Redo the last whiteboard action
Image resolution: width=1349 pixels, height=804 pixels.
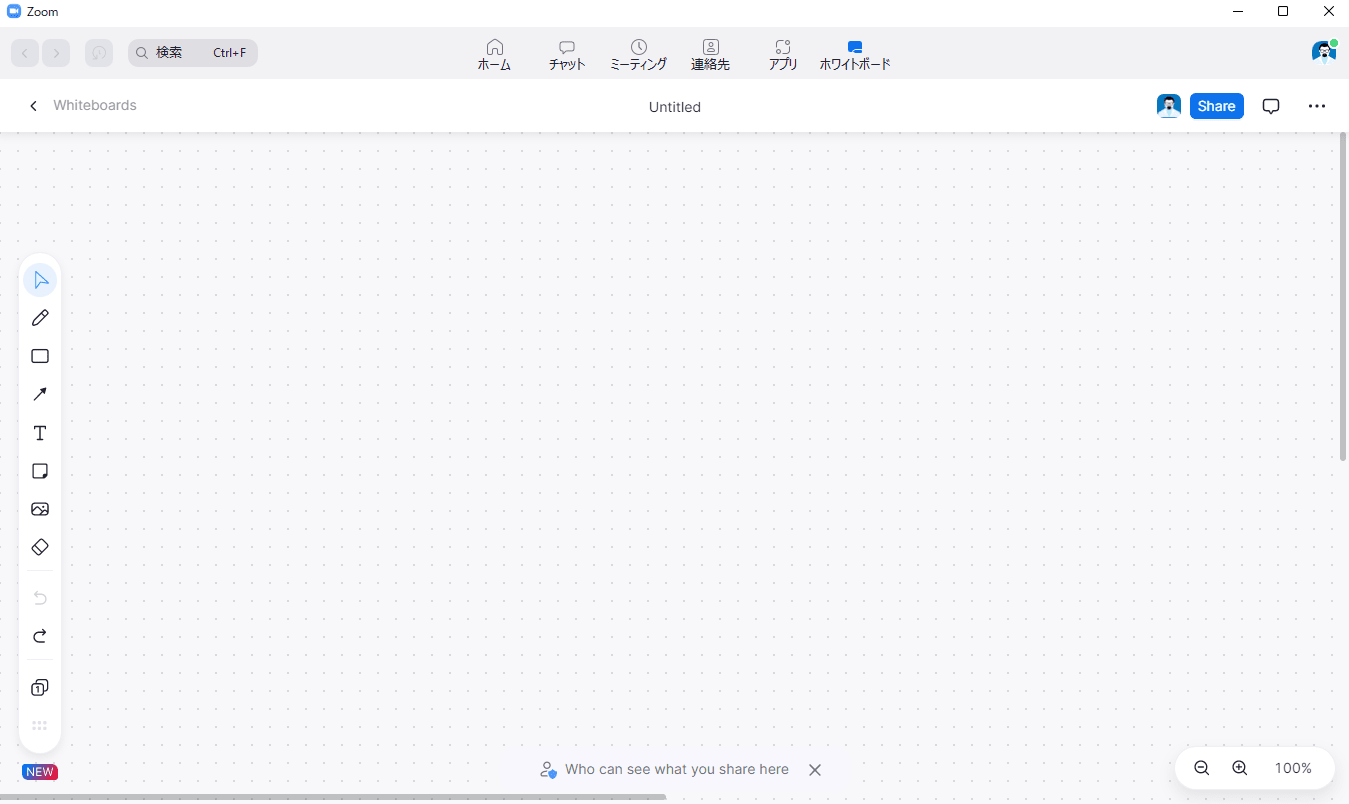[x=40, y=636]
